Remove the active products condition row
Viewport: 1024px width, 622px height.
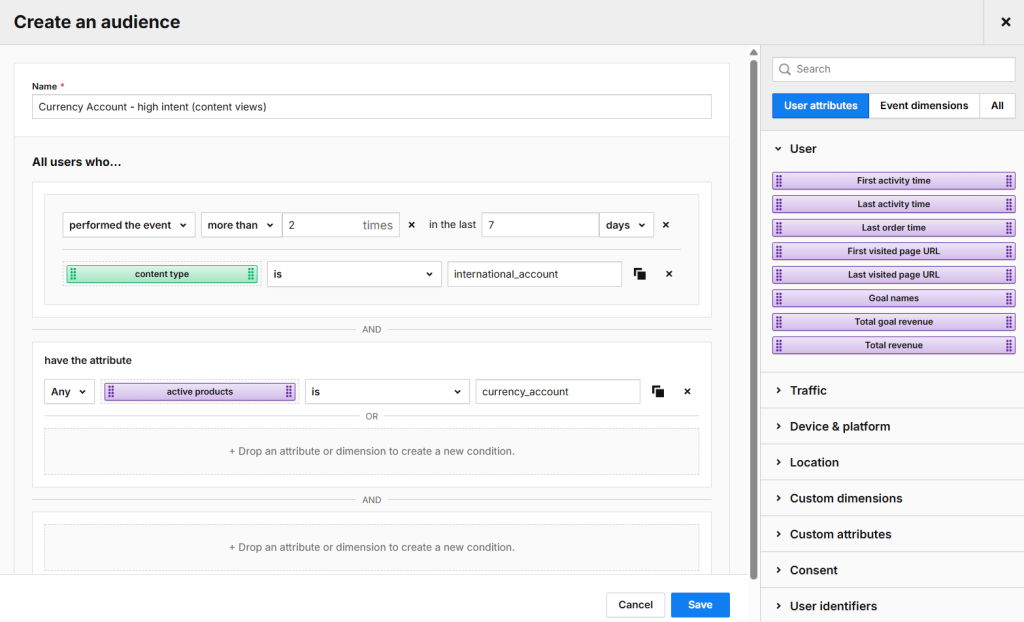click(687, 392)
